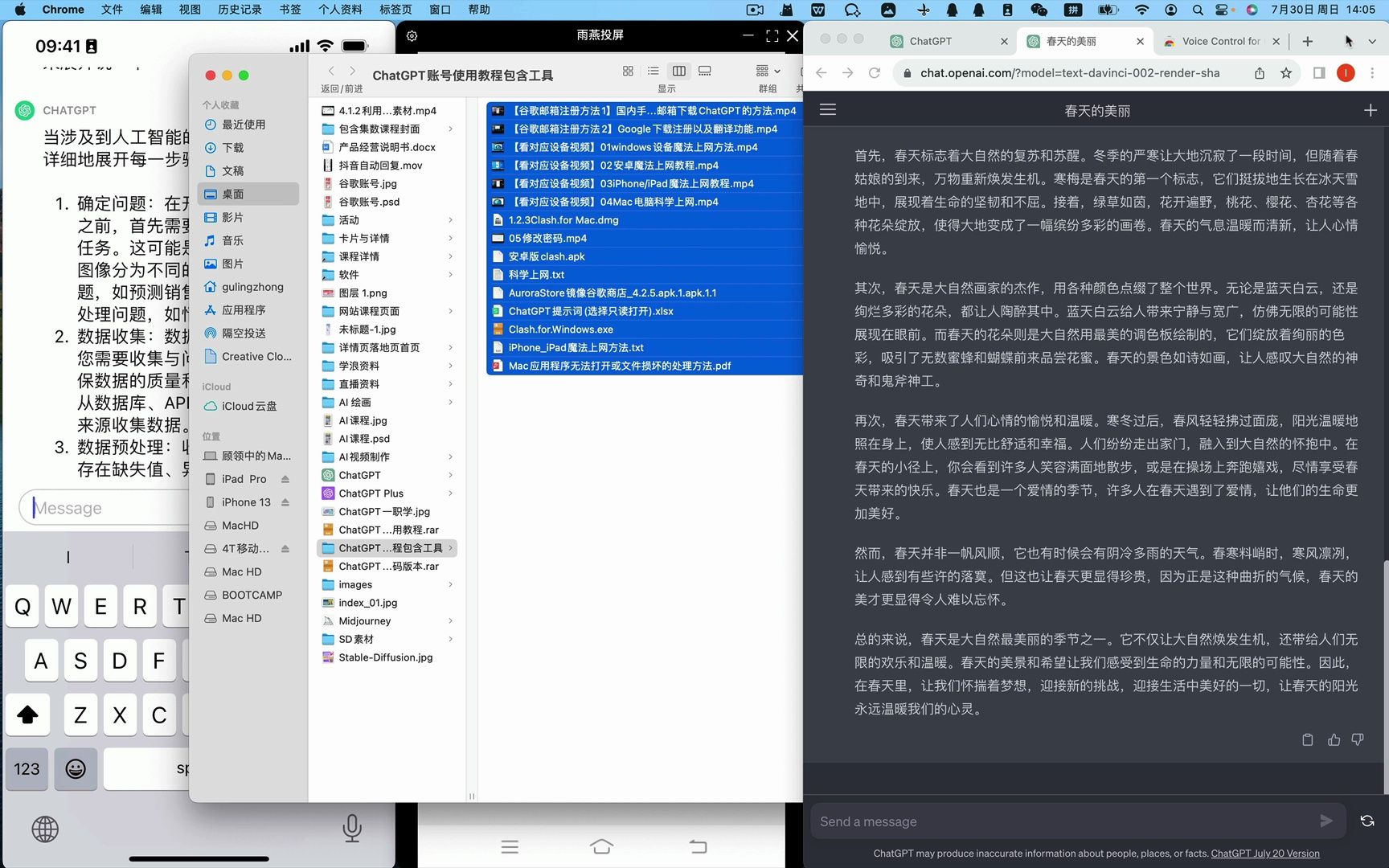This screenshot has height=868, width=1389.
Task: Open the 历史记录 menu in menu bar
Action: click(240, 10)
